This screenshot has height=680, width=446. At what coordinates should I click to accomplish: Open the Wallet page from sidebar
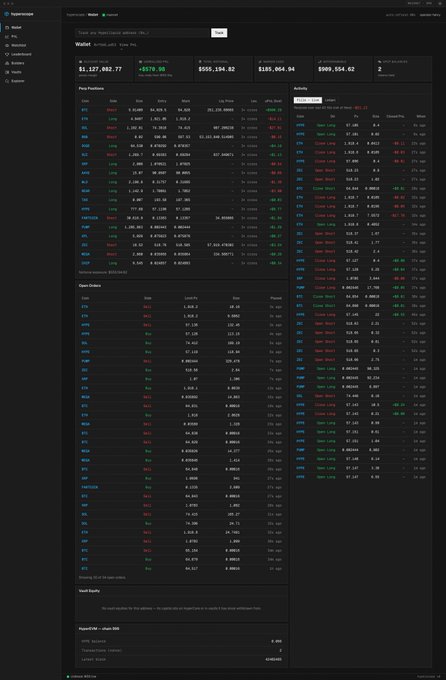(x=30, y=27)
